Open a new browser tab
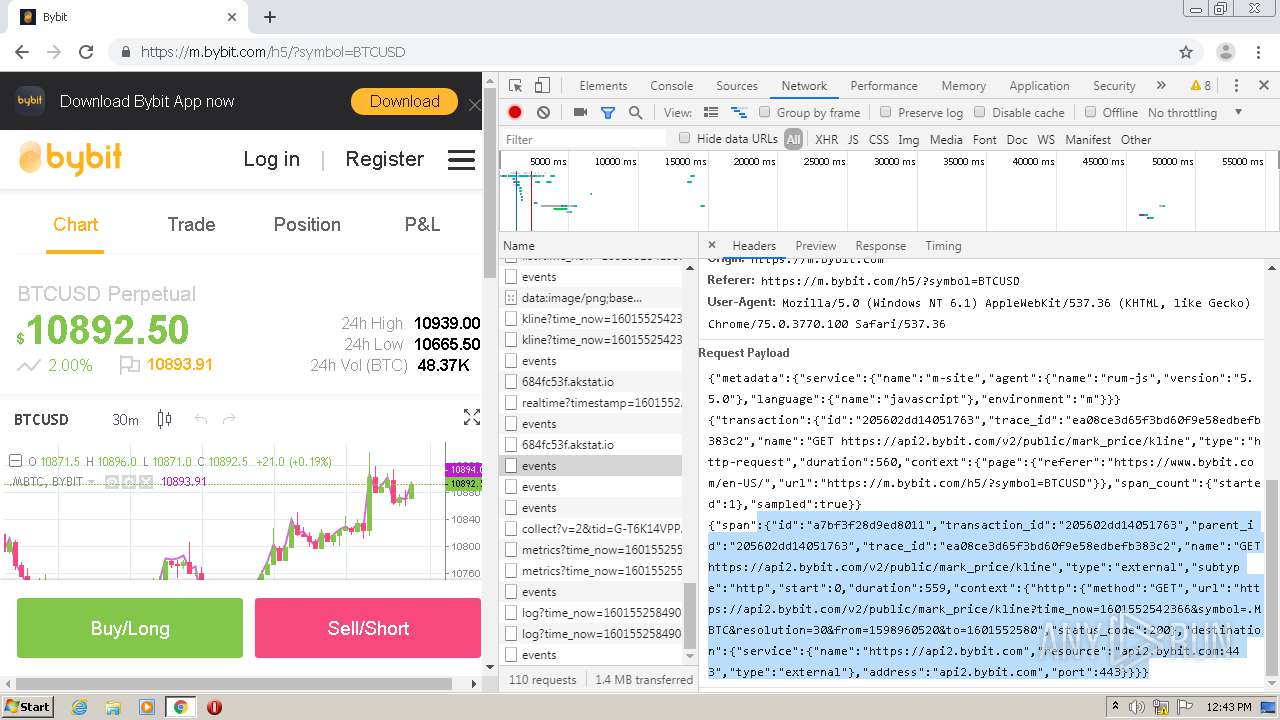 click(270, 17)
